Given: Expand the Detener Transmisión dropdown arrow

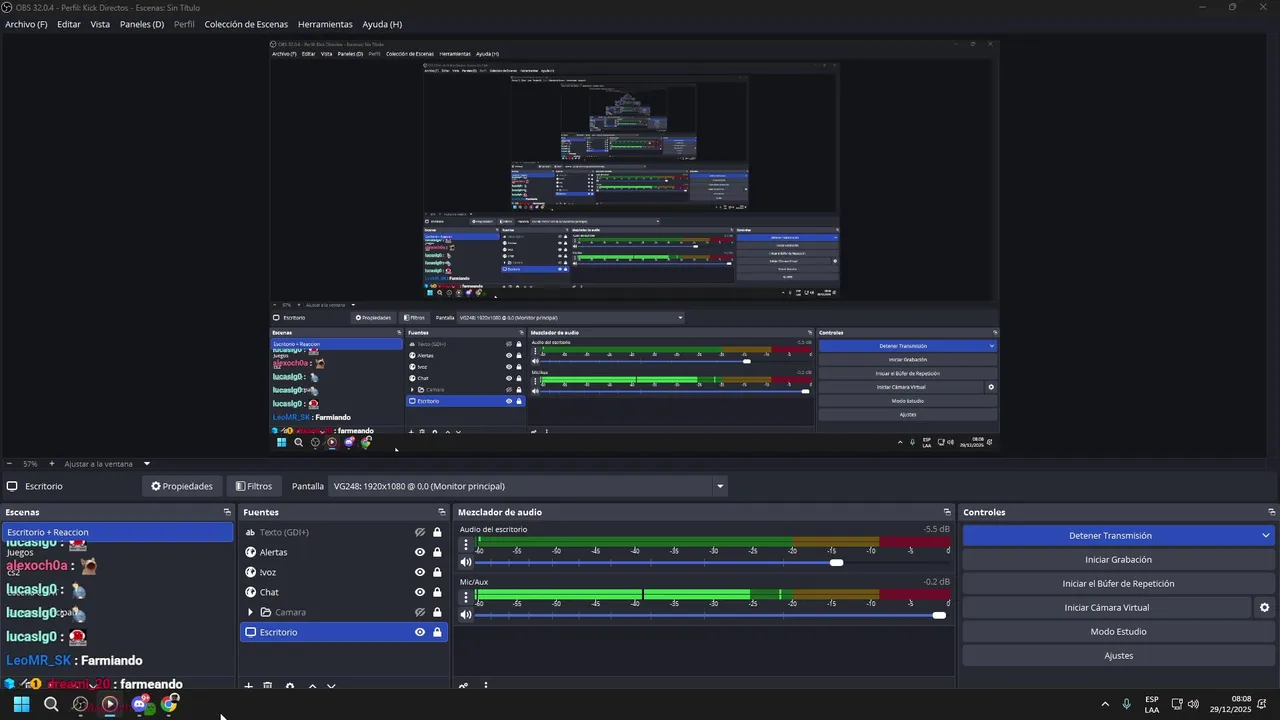Looking at the screenshot, I should [x=1266, y=536].
